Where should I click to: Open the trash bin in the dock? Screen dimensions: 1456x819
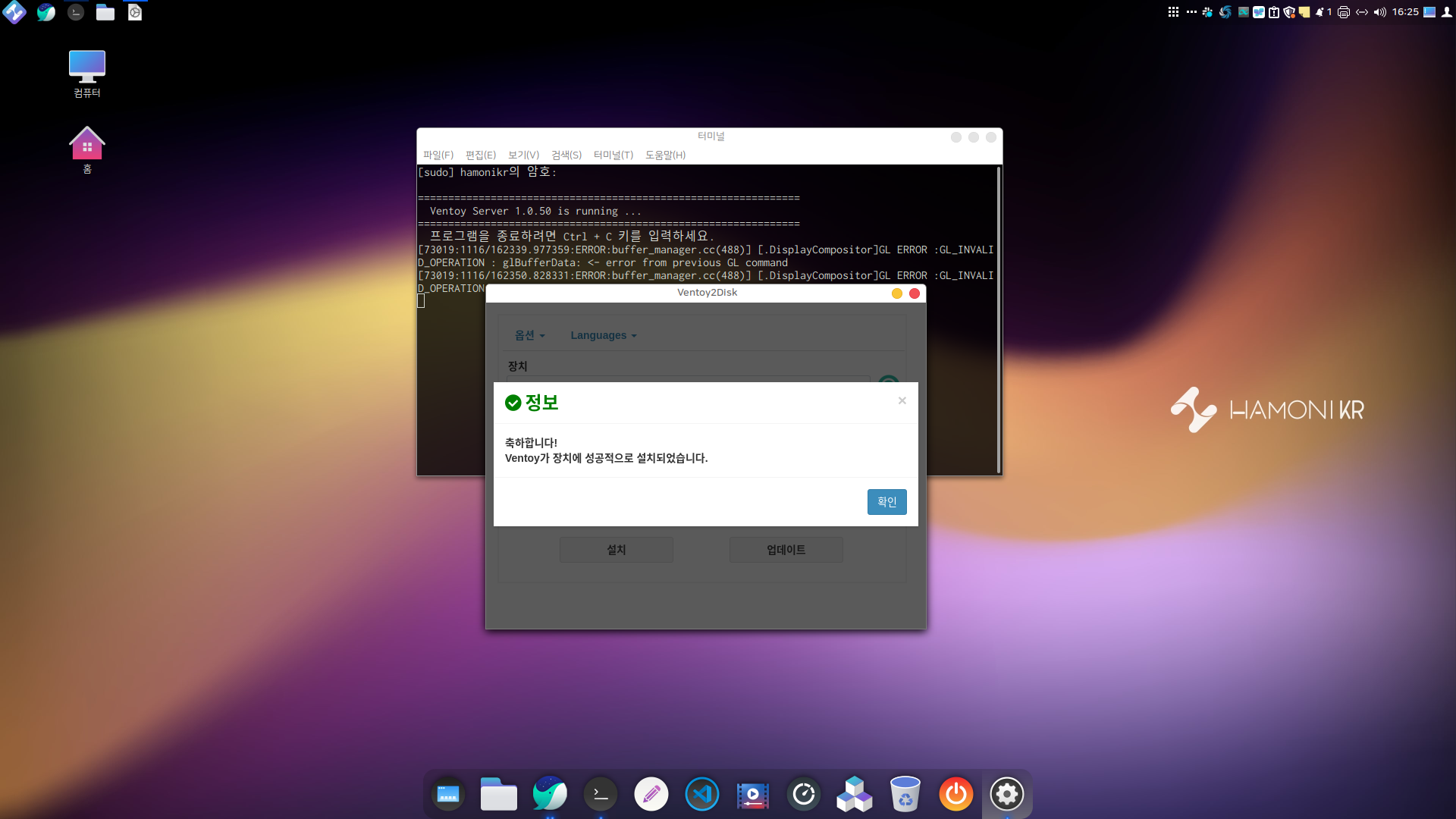click(905, 794)
